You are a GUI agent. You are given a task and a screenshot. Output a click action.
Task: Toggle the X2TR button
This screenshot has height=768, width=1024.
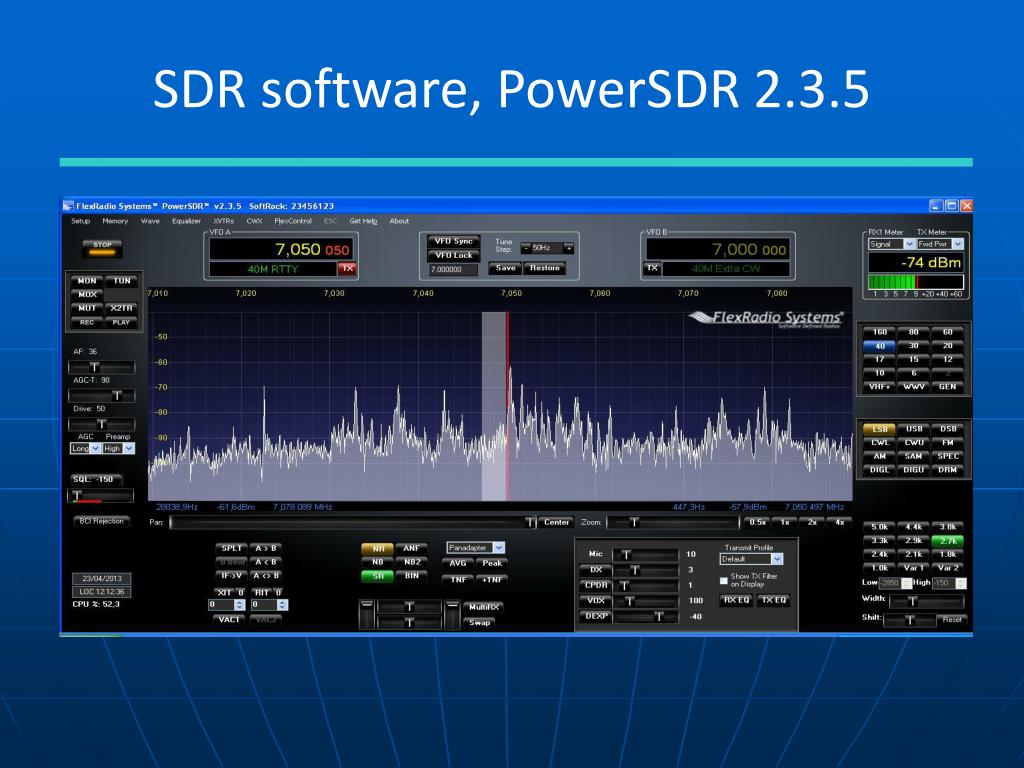121,308
